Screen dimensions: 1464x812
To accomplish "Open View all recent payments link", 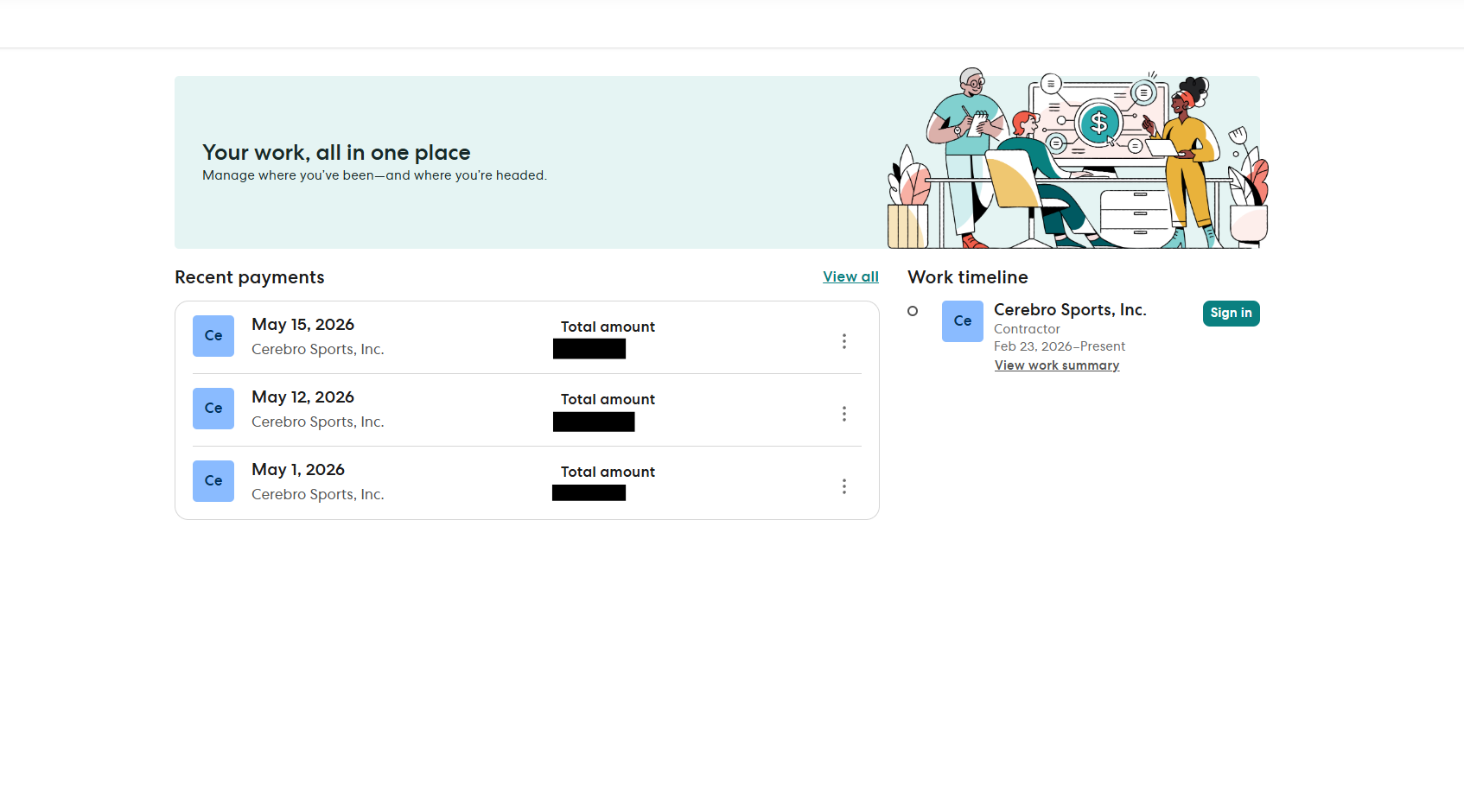I will pos(850,276).
